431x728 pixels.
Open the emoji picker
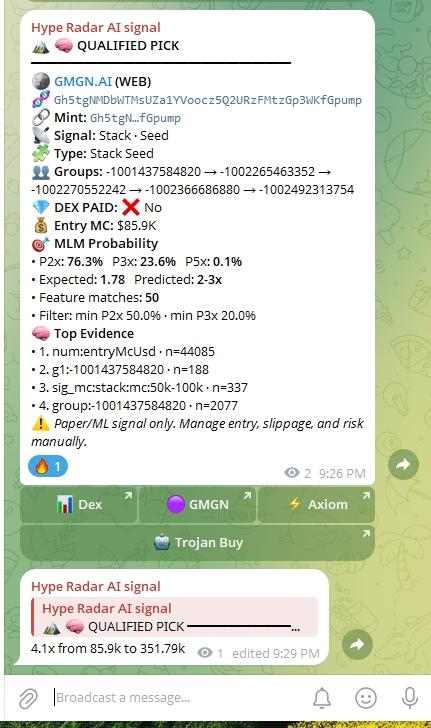tap(366, 698)
